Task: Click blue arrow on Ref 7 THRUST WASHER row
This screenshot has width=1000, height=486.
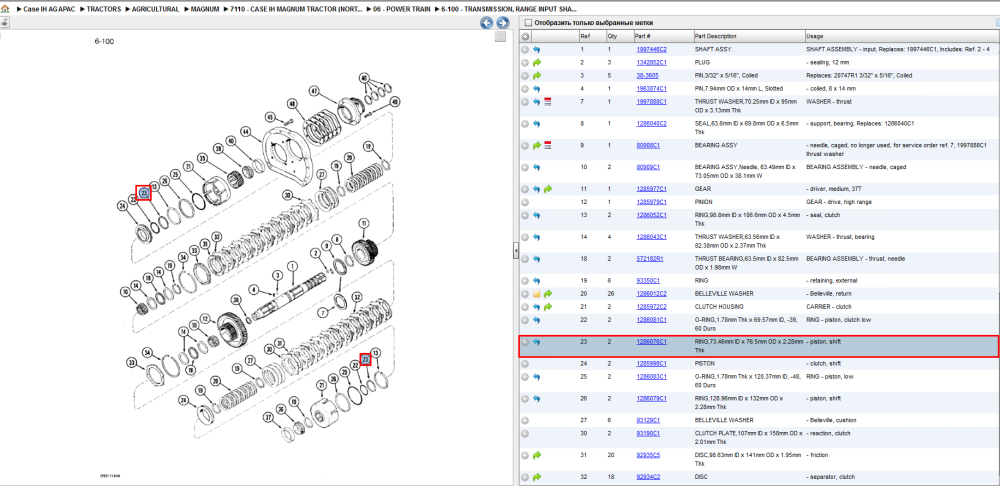Action: 536,101
